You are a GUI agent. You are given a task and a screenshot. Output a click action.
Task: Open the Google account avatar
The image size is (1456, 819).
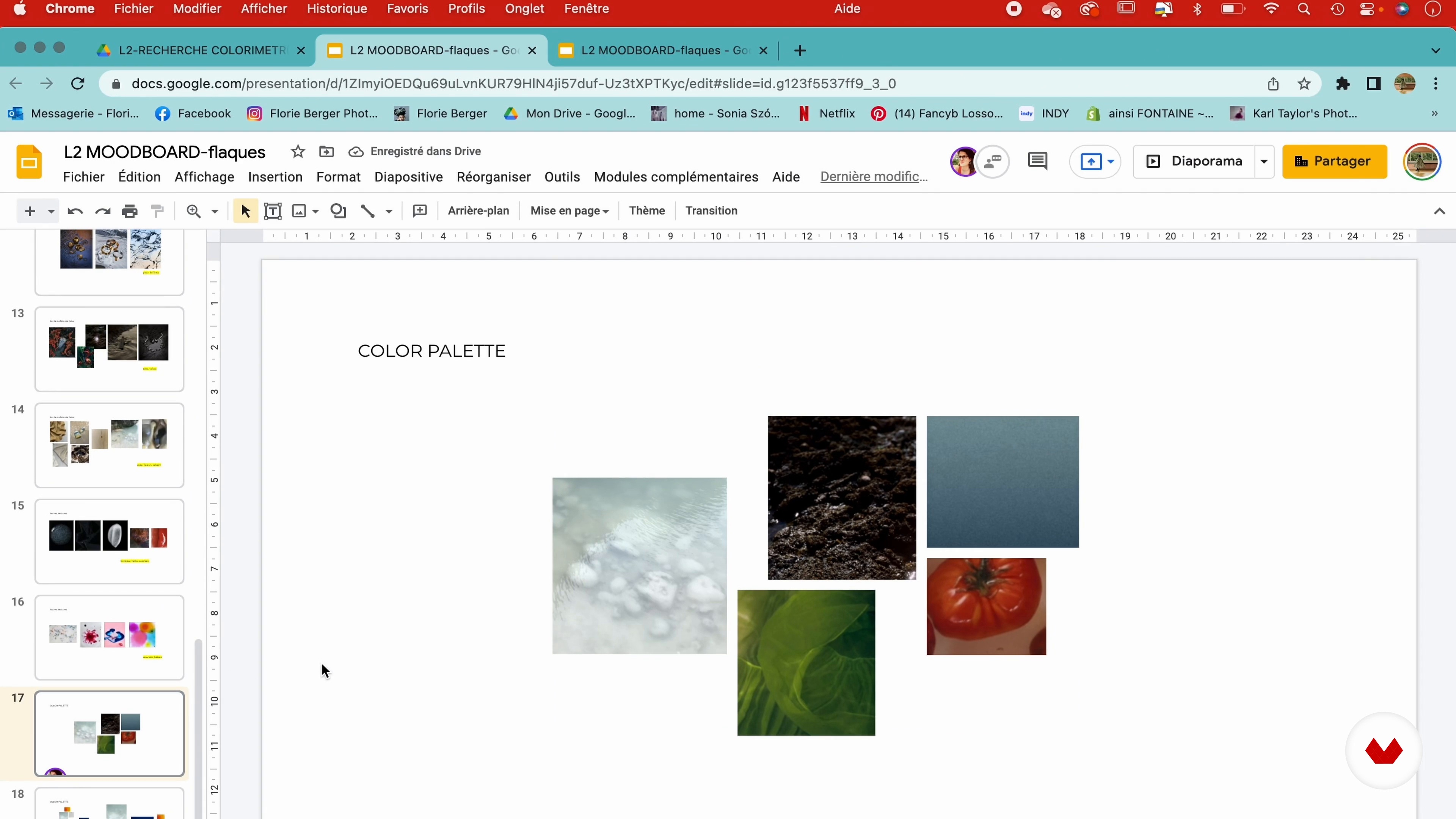[x=1421, y=162]
